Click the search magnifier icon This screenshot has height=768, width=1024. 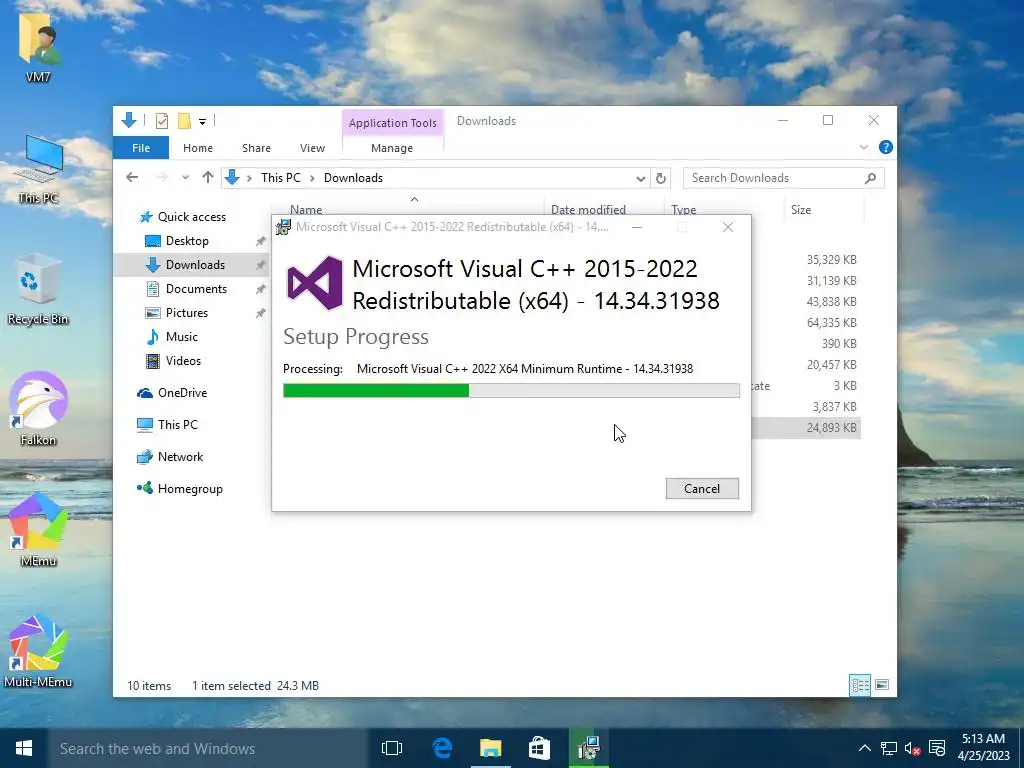870,178
